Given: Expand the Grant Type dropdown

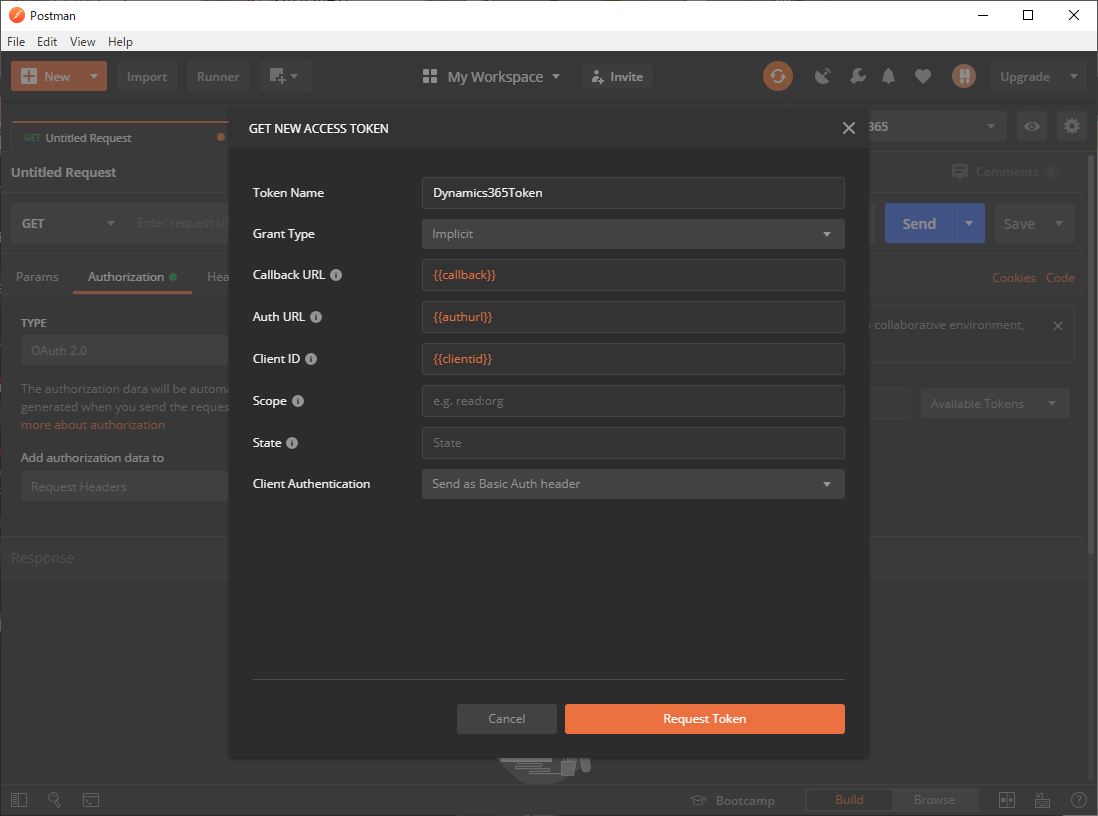Looking at the screenshot, I should (x=633, y=234).
